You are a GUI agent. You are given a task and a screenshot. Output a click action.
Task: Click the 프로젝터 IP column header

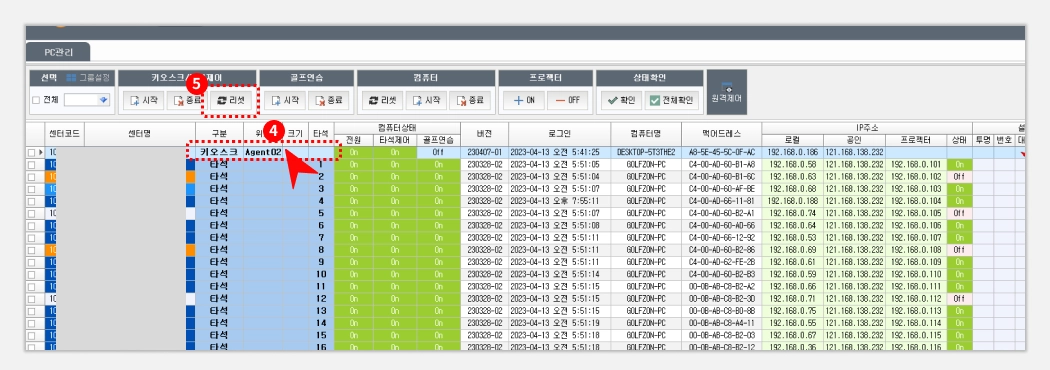click(x=915, y=140)
